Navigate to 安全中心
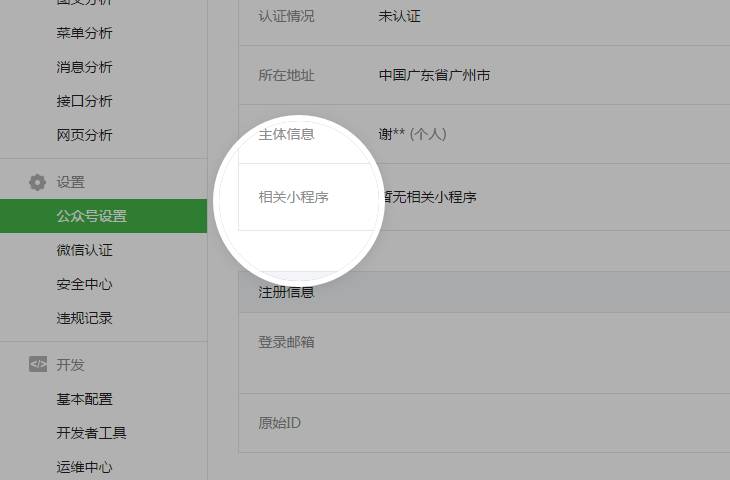This screenshot has width=730, height=480. 84,284
